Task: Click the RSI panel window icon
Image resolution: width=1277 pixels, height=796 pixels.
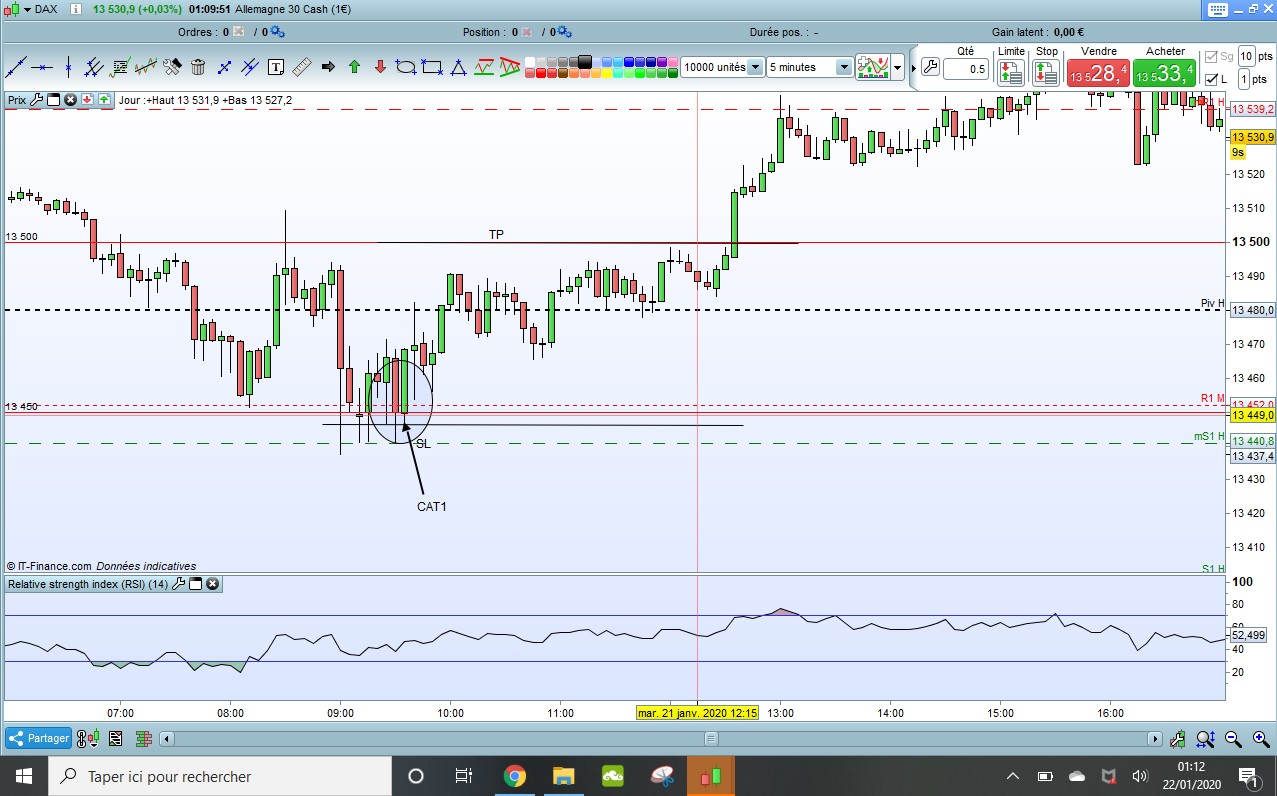Action: 196,584
